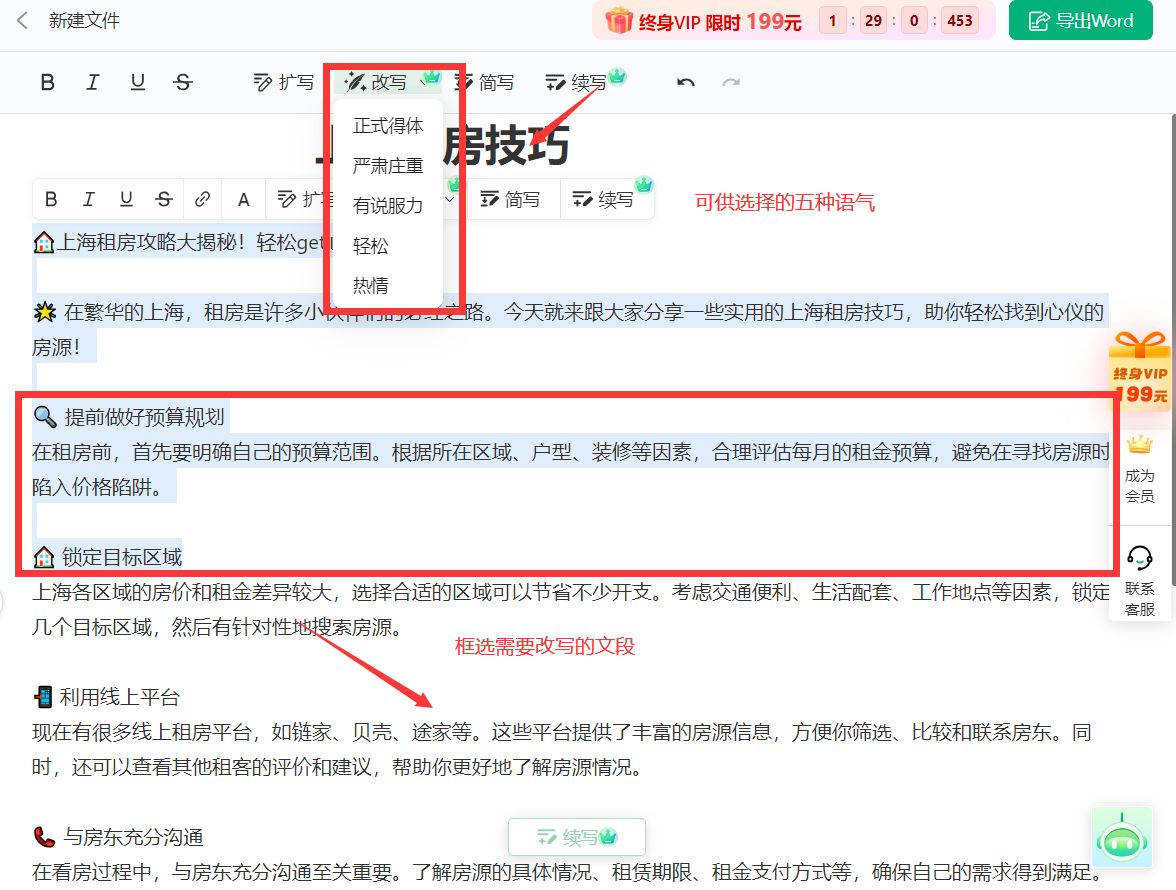
Task: Expand the floating toolbar dropdown chevron
Action: click(x=450, y=199)
